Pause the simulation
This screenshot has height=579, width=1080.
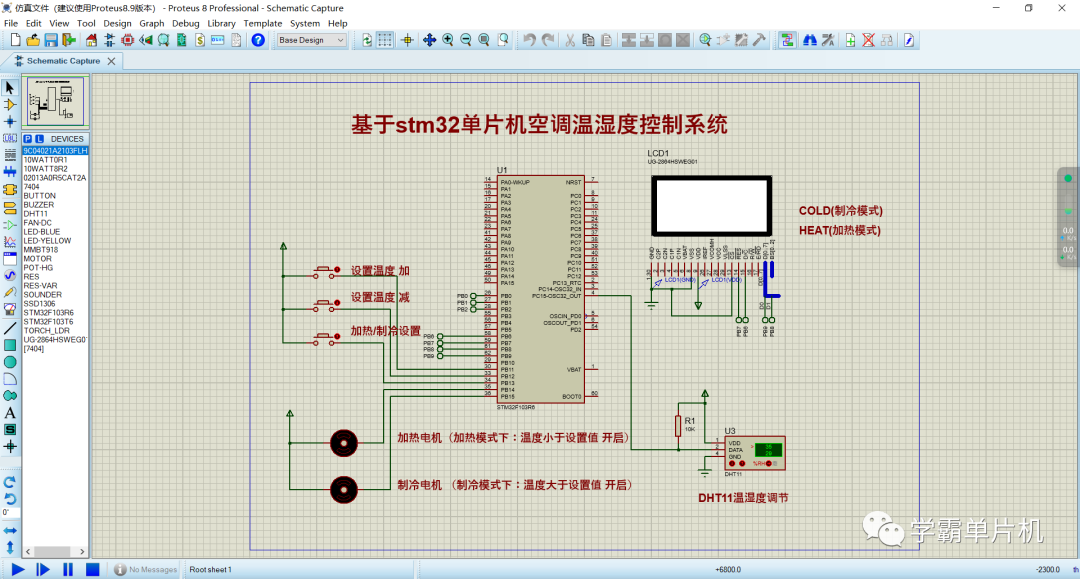[68, 569]
